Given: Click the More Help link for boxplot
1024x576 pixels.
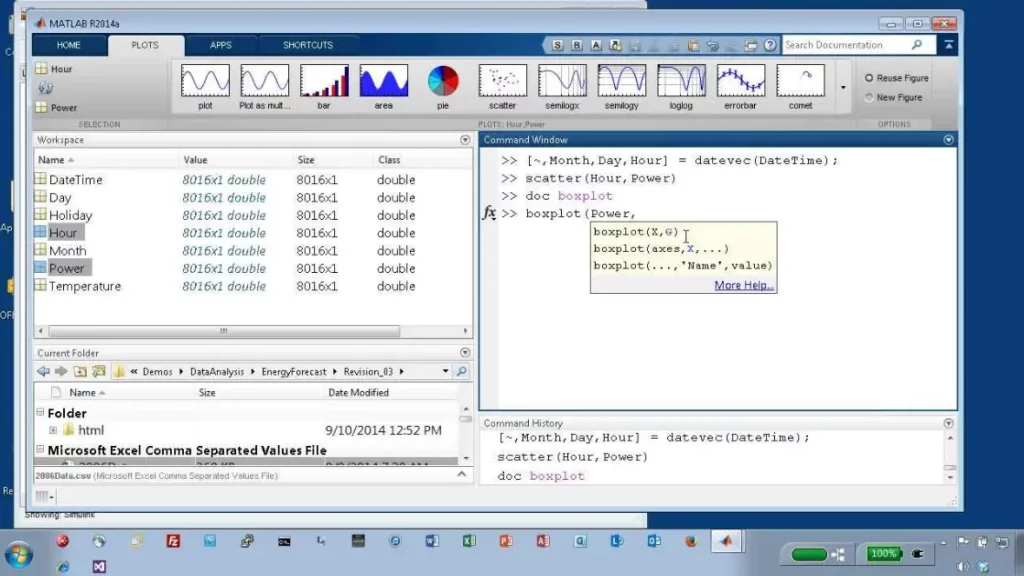Looking at the screenshot, I should [x=746, y=285].
